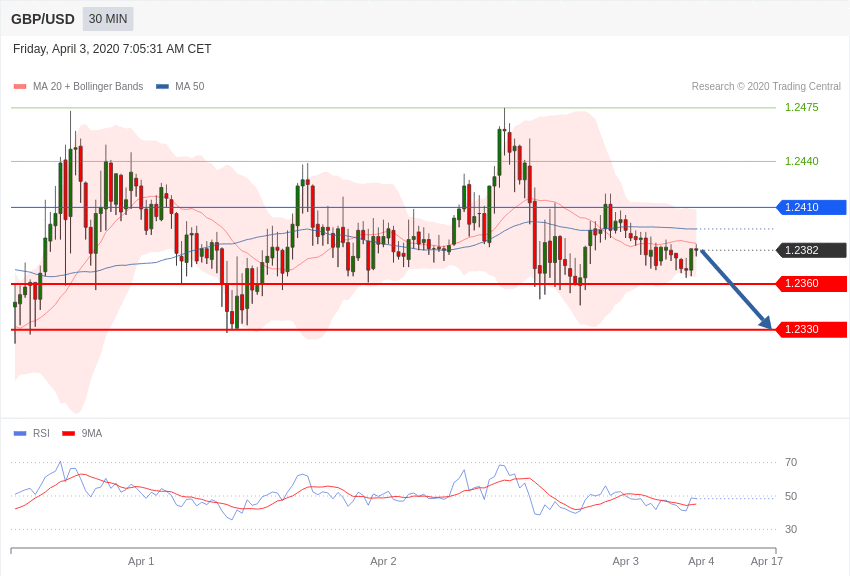Click the 9MA red legend swatch
850x576 pixels.
pyautogui.click(x=68, y=433)
